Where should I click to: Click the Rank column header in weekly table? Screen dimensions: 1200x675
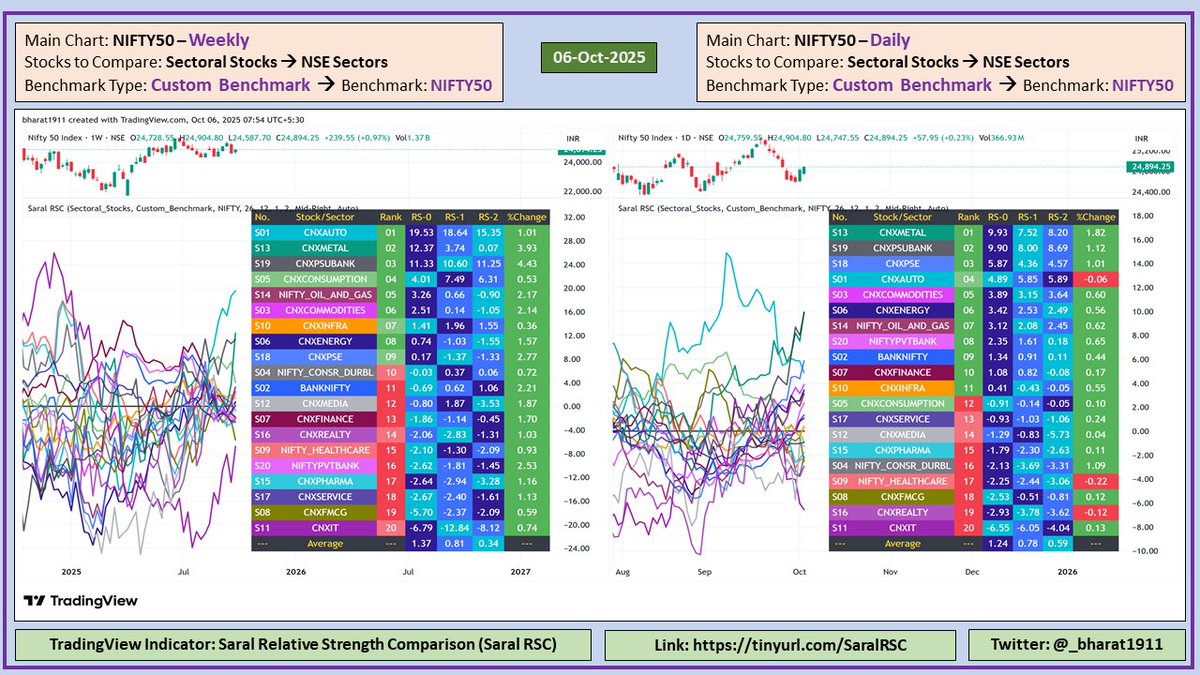[x=392, y=217]
